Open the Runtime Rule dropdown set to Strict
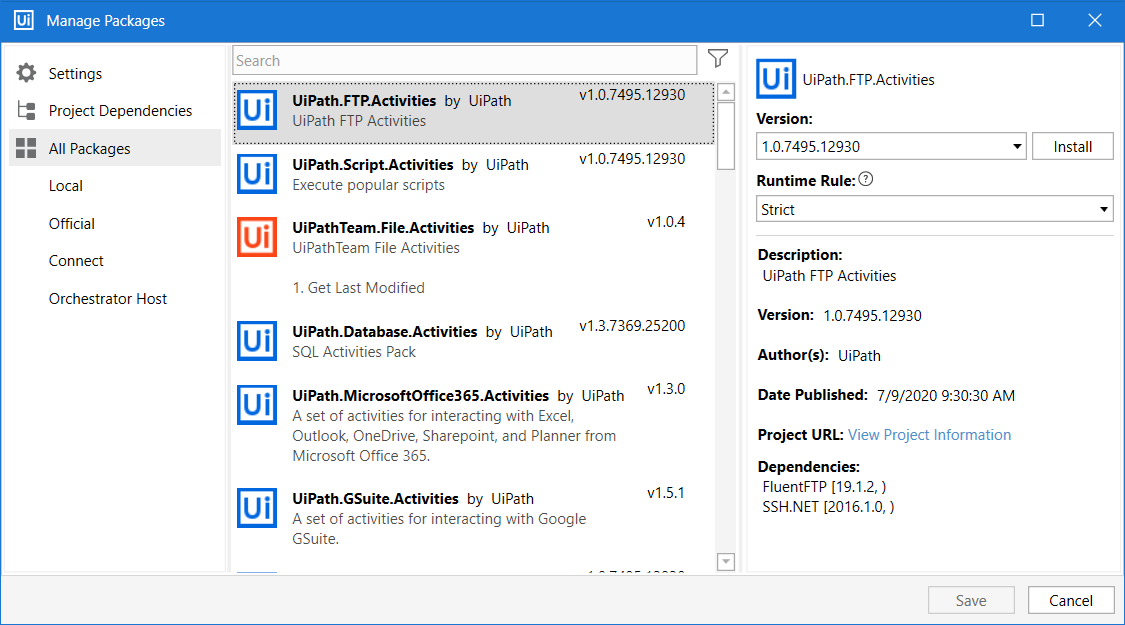1125x625 pixels. coord(934,210)
